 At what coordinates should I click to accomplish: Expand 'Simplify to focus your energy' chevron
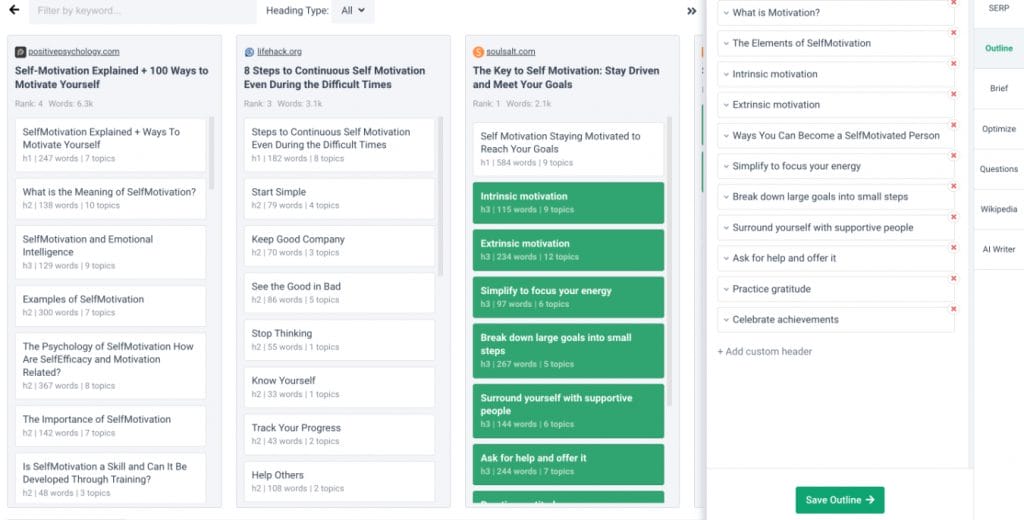point(726,166)
